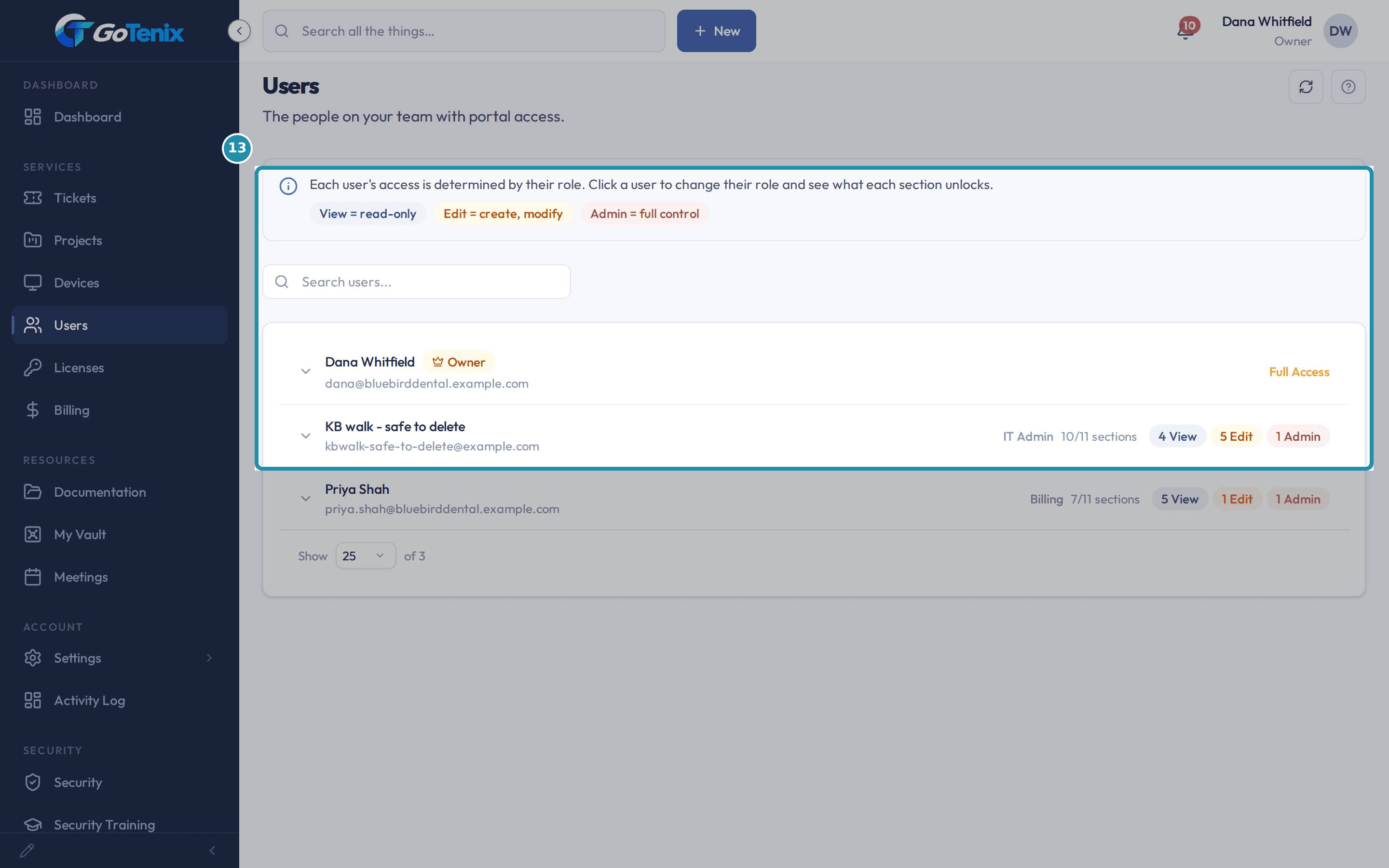Refresh the Users list

tap(1306, 87)
